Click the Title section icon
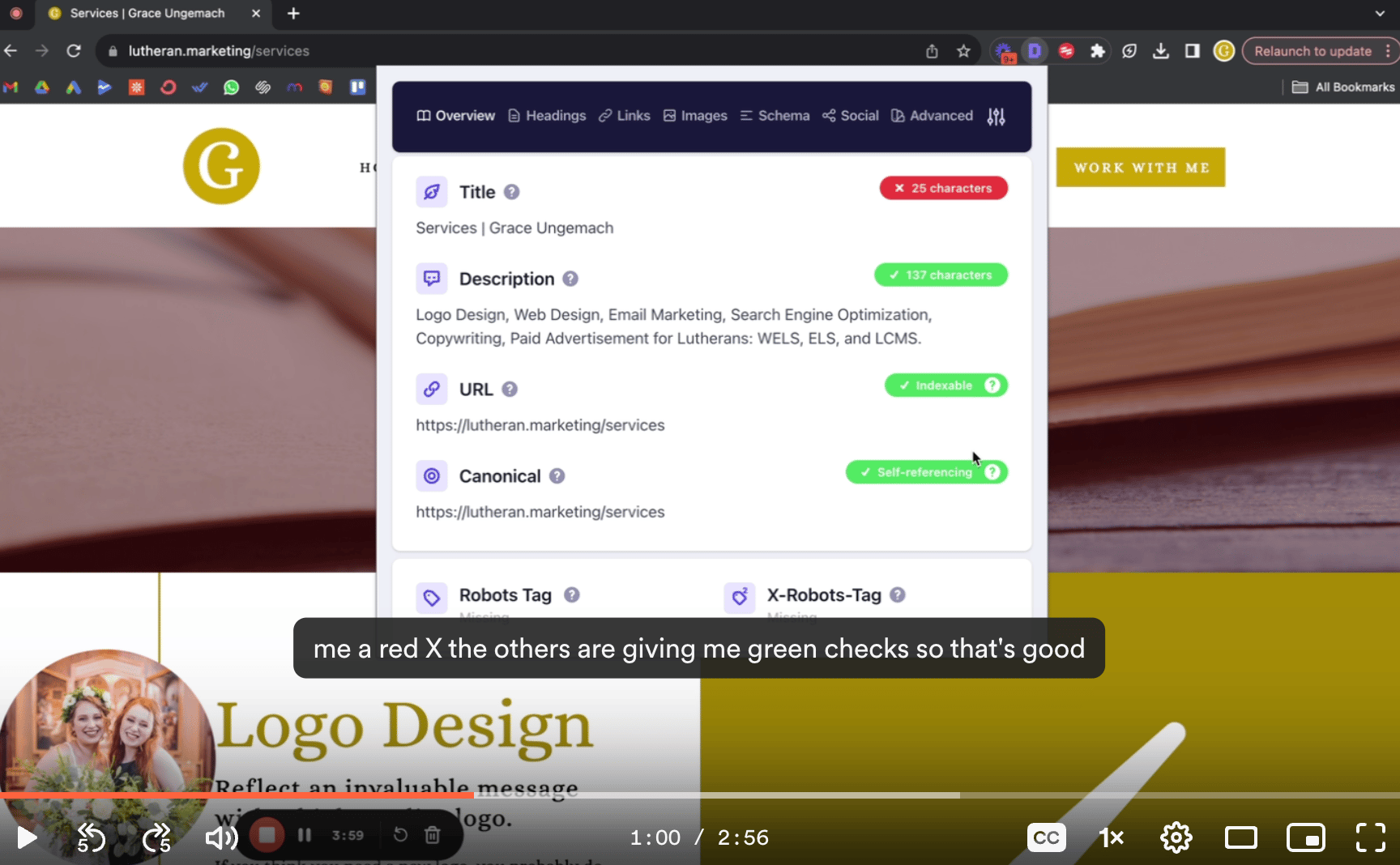This screenshot has height=865, width=1400. tap(432, 192)
